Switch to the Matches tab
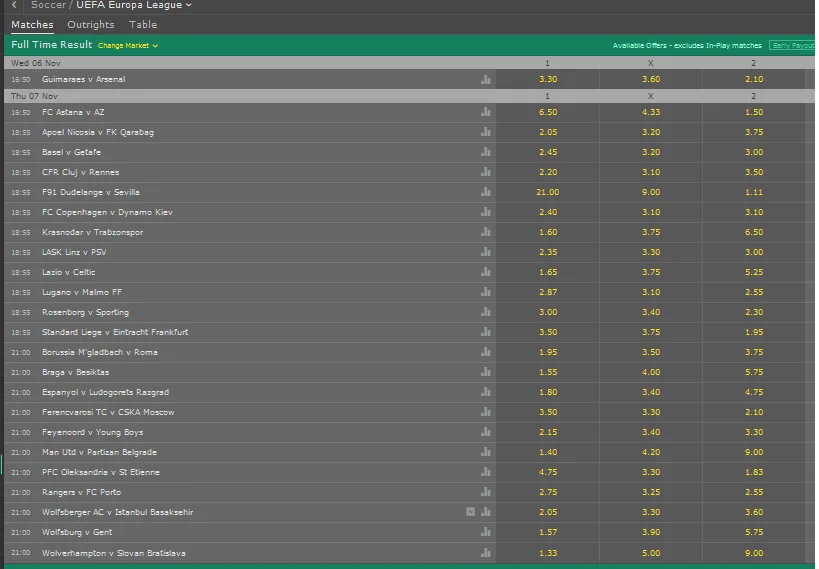Image resolution: width=819 pixels, height=569 pixels. (x=32, y=25)
